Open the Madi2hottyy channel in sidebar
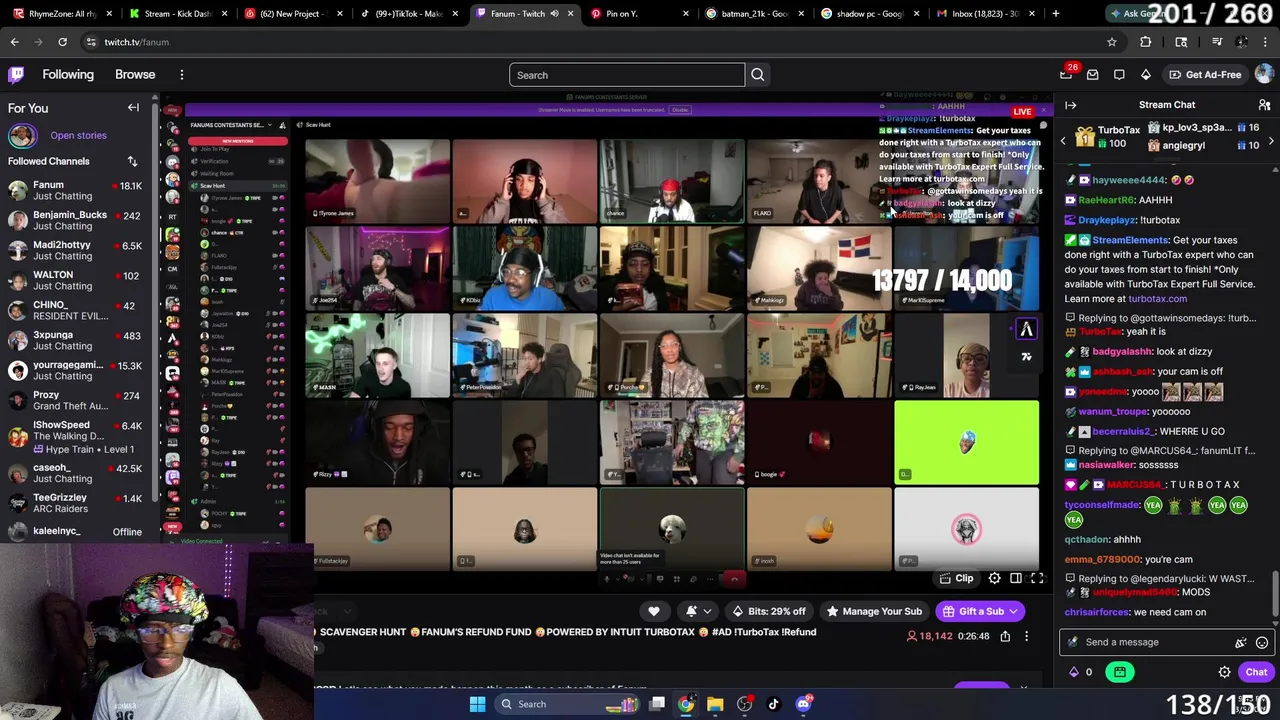This screenshot has width=1280, height=720. coord(77,250)
